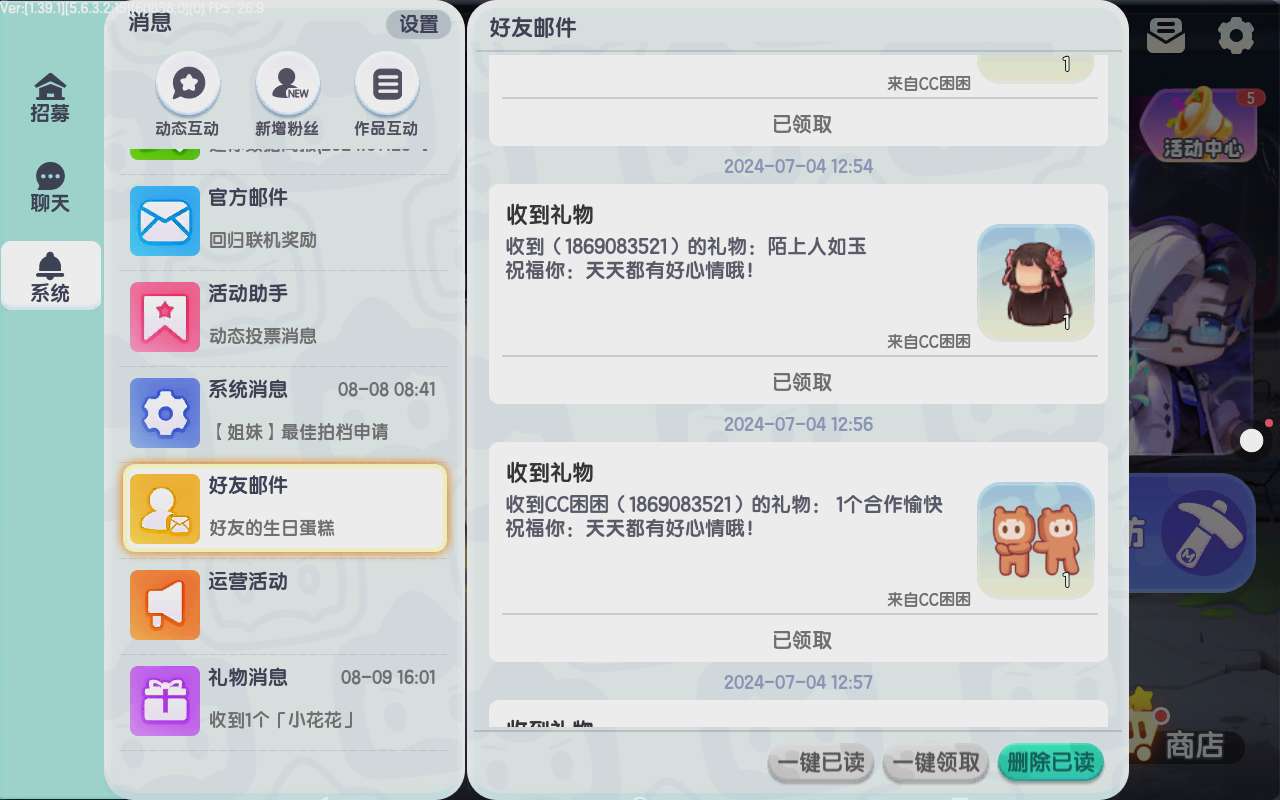This screenshot has width=1280, height=800.
Task: Open the settings gear at top right
Action: (x=1236, y=36)
